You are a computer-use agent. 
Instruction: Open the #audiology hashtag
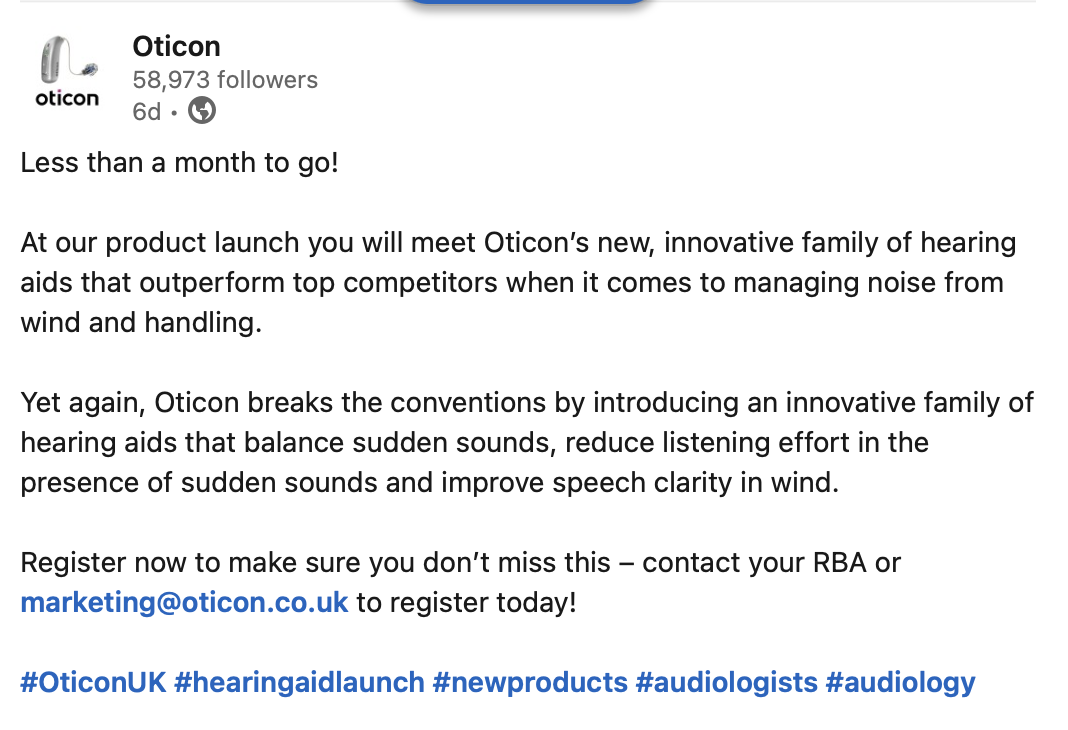click(900, 682)
